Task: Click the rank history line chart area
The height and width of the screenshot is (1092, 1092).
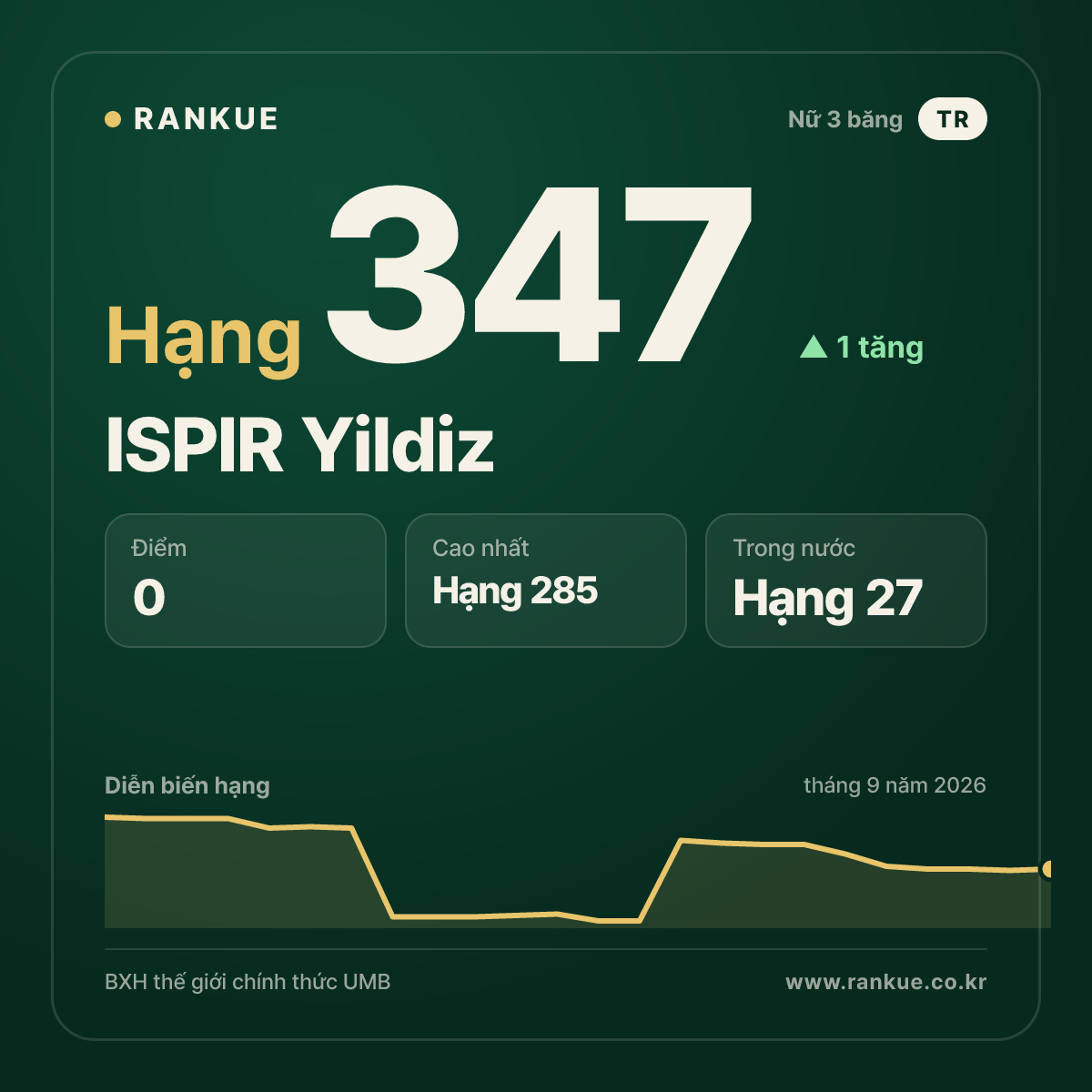Action: coord(578,871)
